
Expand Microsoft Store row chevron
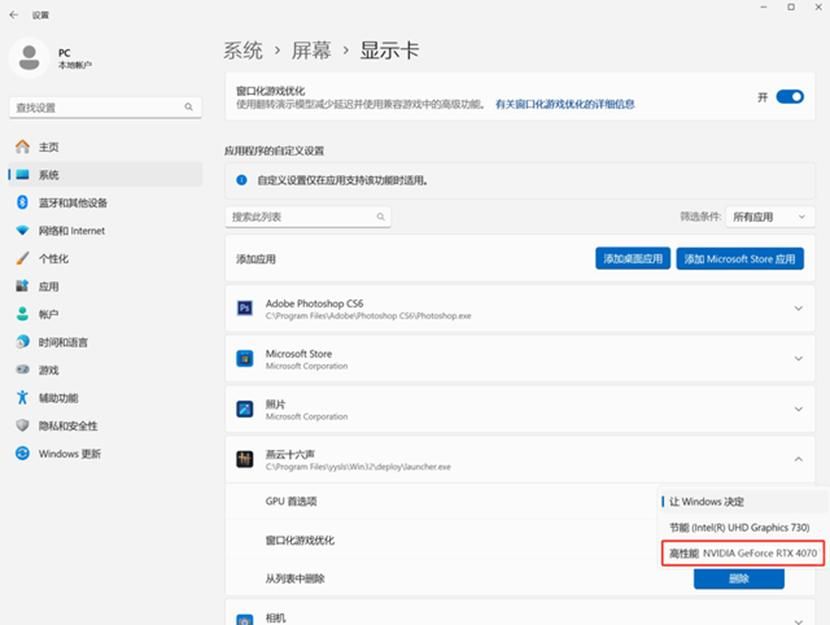pyautogui.click(x=798, y=358)
